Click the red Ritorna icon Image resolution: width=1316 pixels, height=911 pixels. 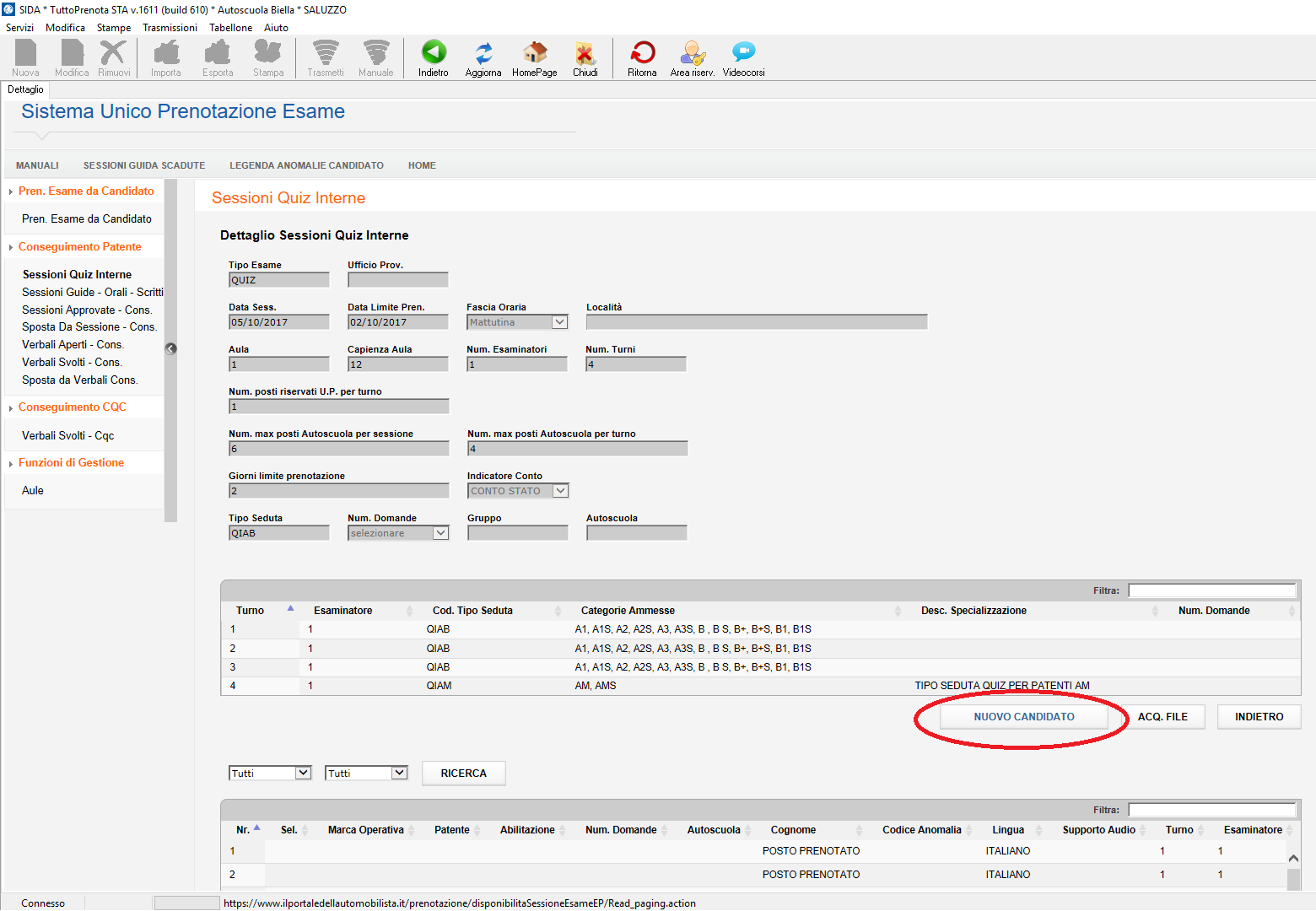click(x=642, y=53)
